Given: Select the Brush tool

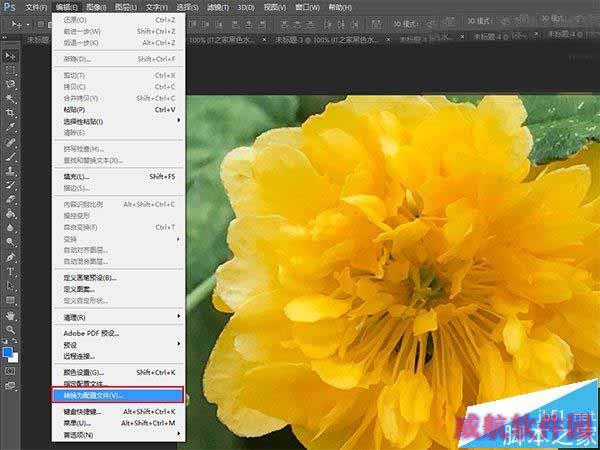Looking at the screenshot, I should (10, 157).
